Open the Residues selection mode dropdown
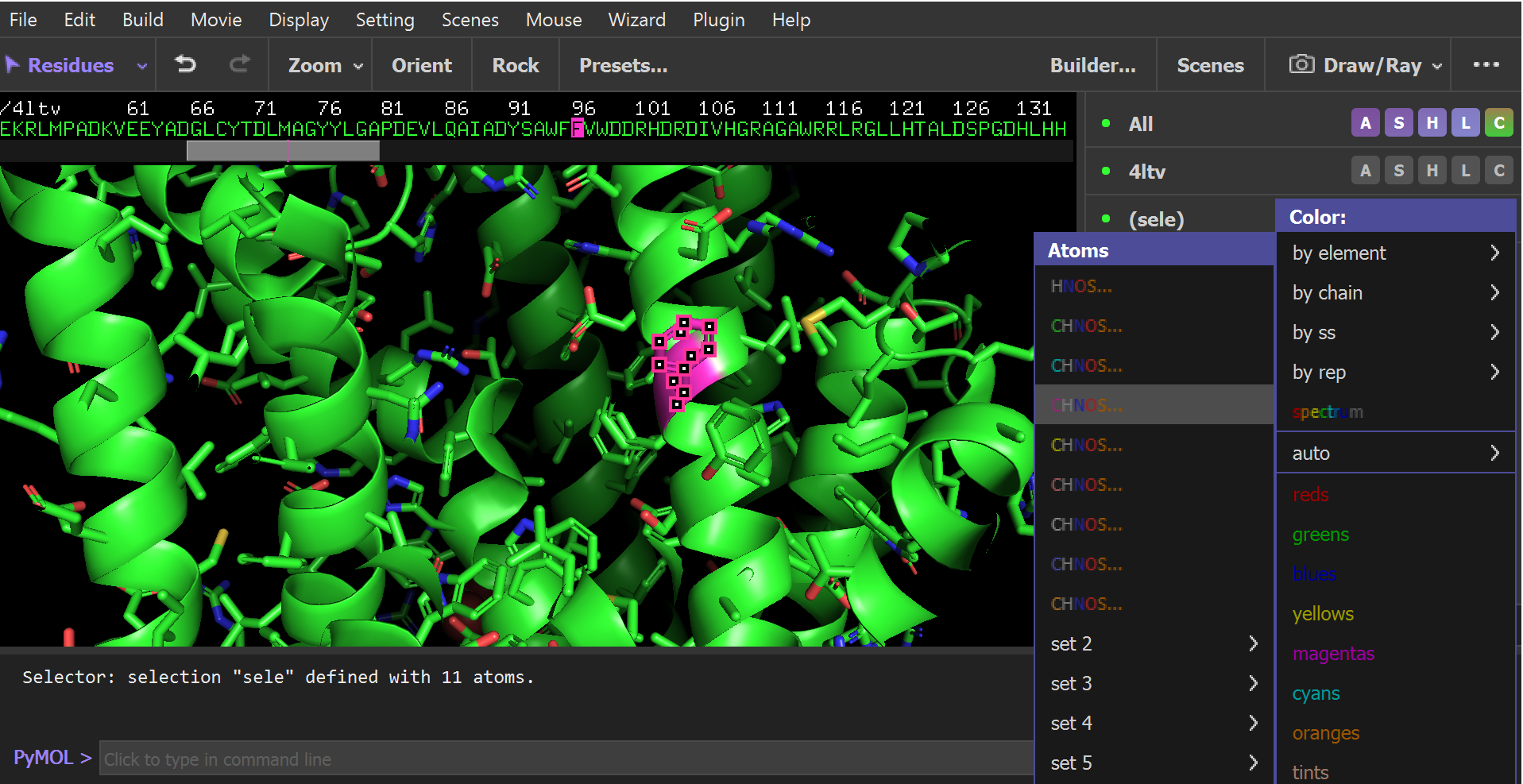Viewport: 1523px width, 784px height. click(141, 66)
